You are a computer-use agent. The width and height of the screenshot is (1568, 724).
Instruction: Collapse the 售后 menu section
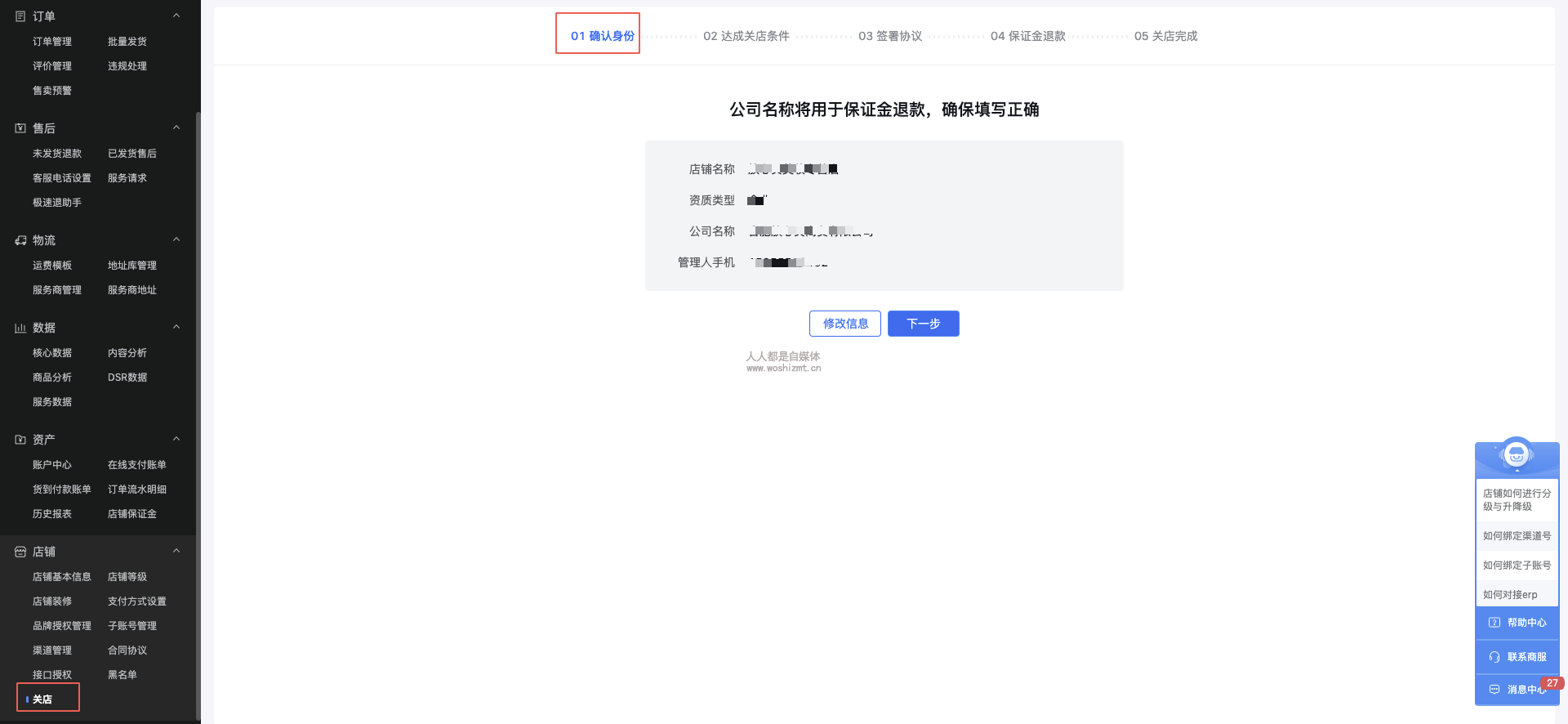(x=176, y=127)
